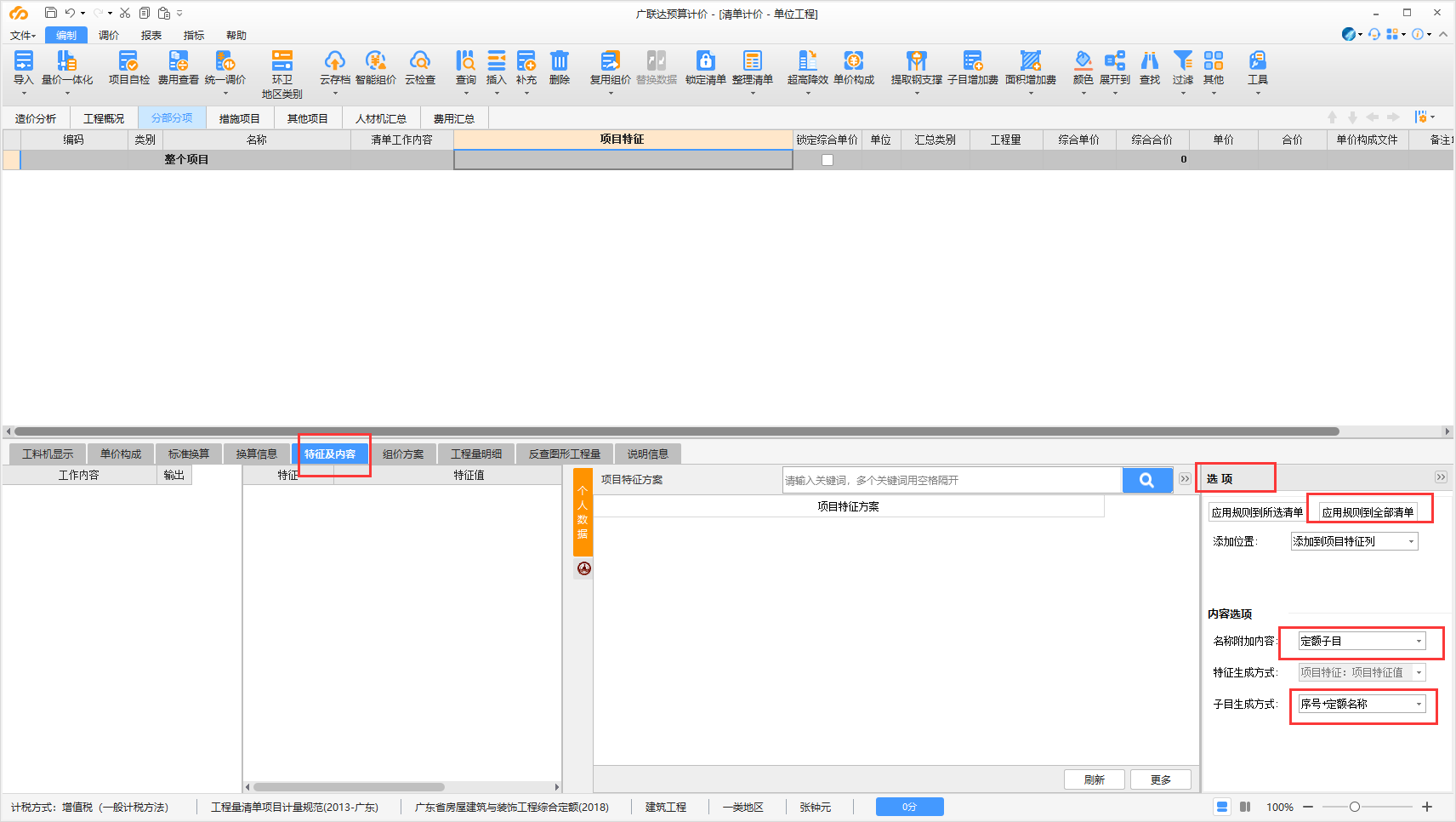Open 单价构成 toolbar icon

(x=854, y=67)
